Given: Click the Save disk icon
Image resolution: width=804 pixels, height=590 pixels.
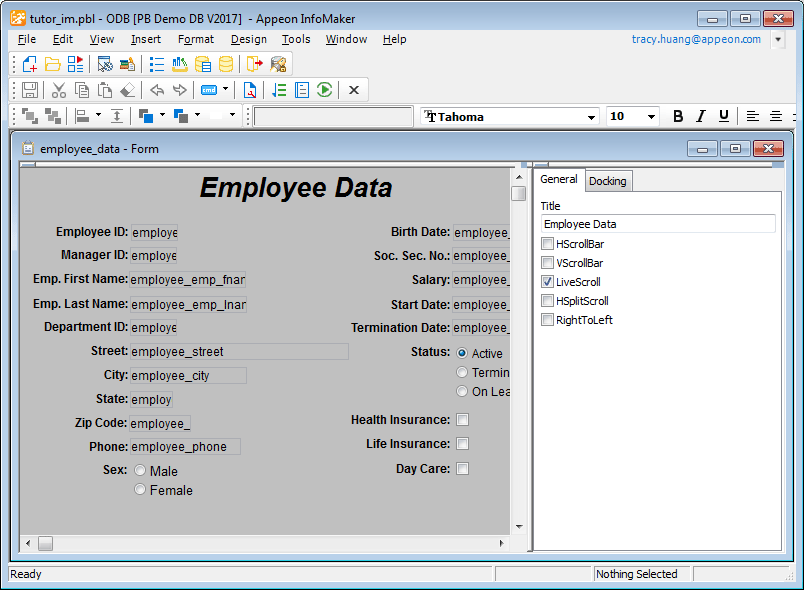Looking at the screenshot, I should [x=29, y=90].
